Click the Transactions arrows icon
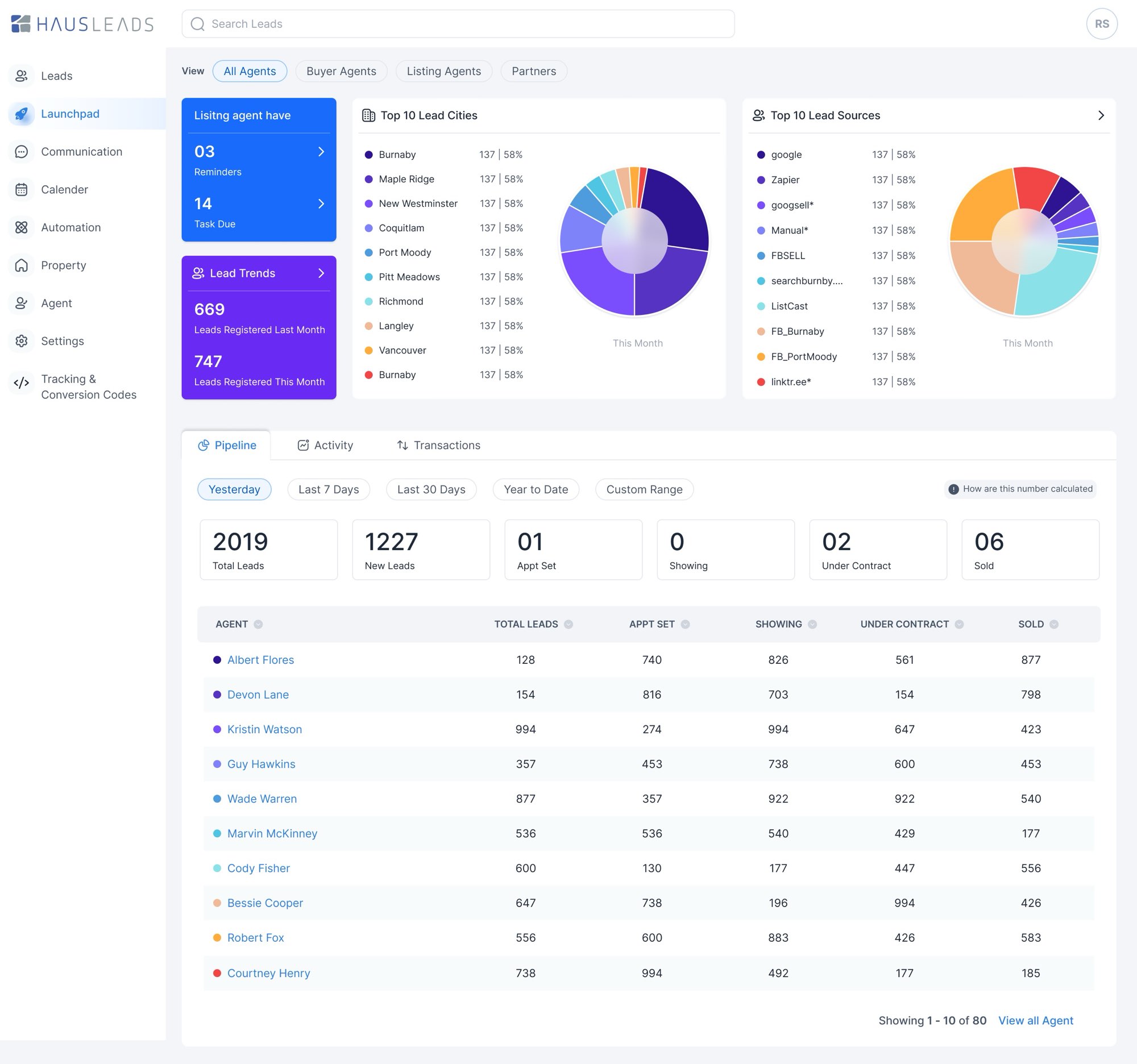The width and height of the screenshot is (1137, 1064). coord(402,446)
